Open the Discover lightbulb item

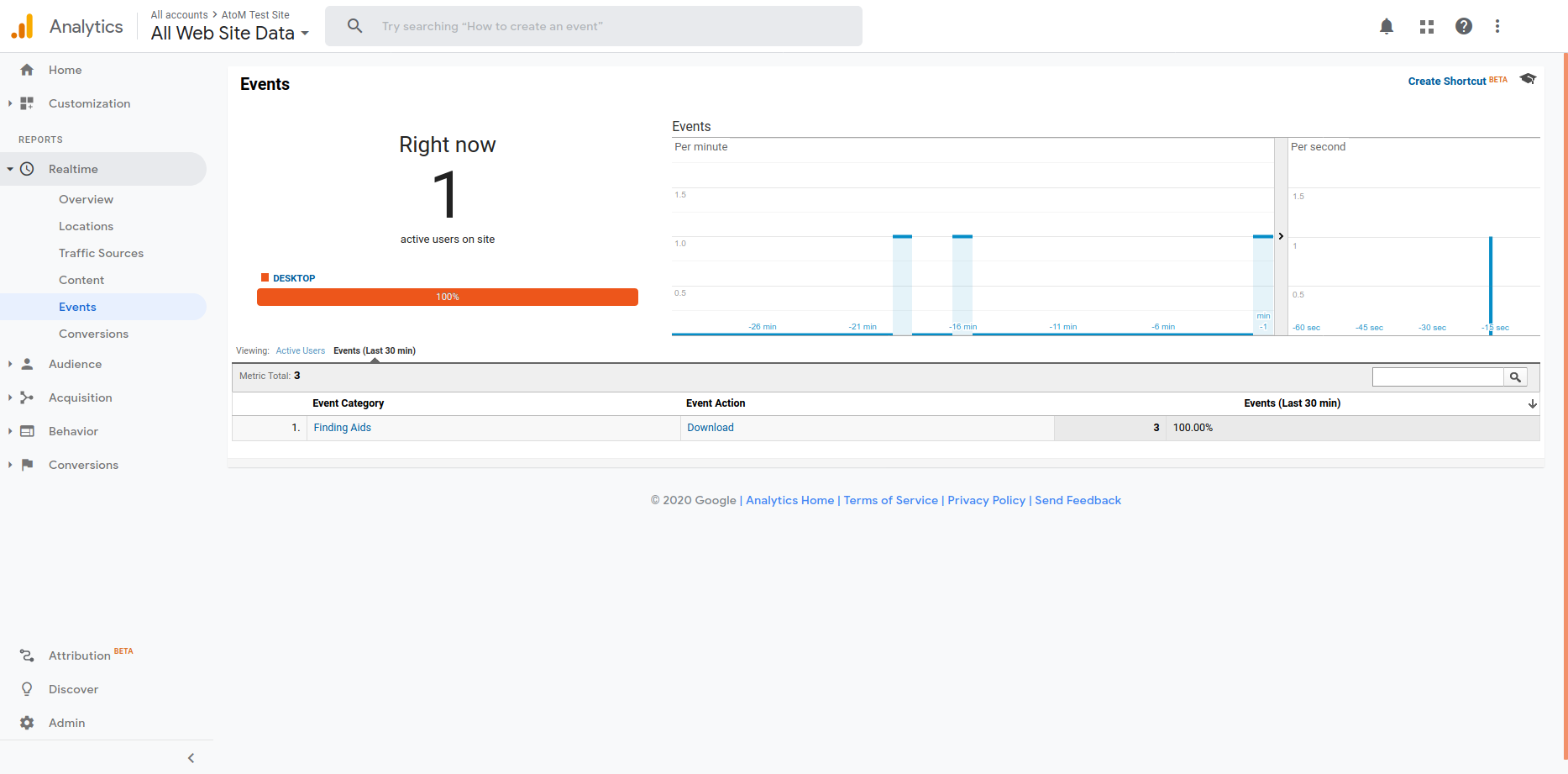pos(73,689)
